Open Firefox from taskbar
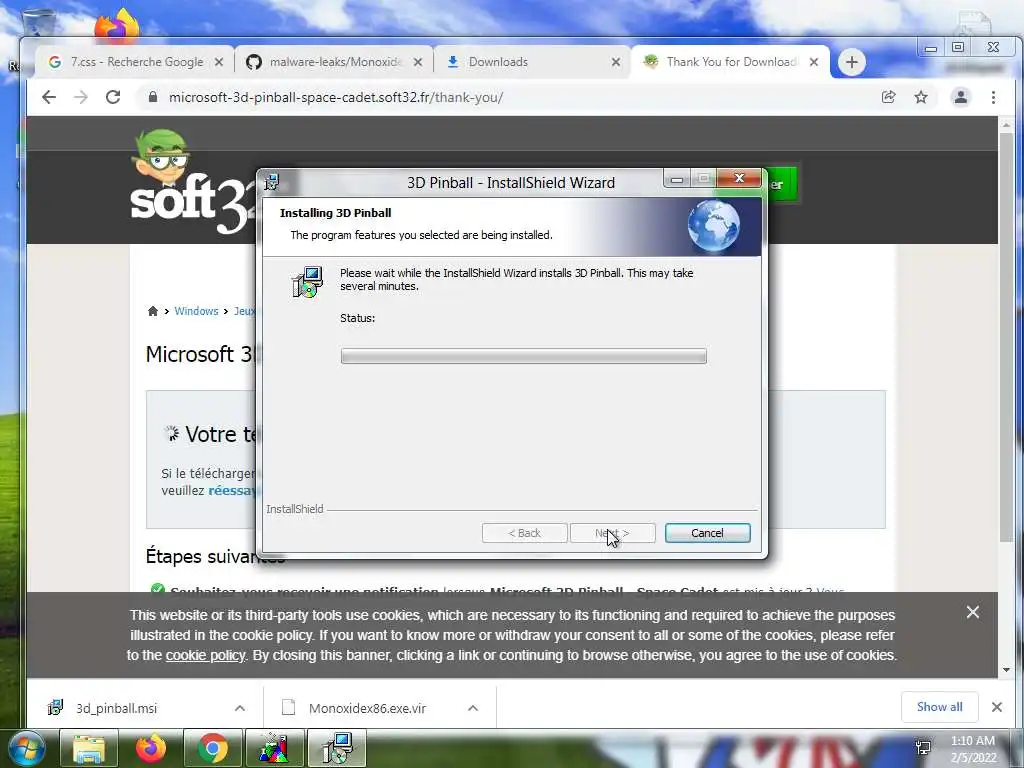The image size is (1024, 768). (150, 748)
